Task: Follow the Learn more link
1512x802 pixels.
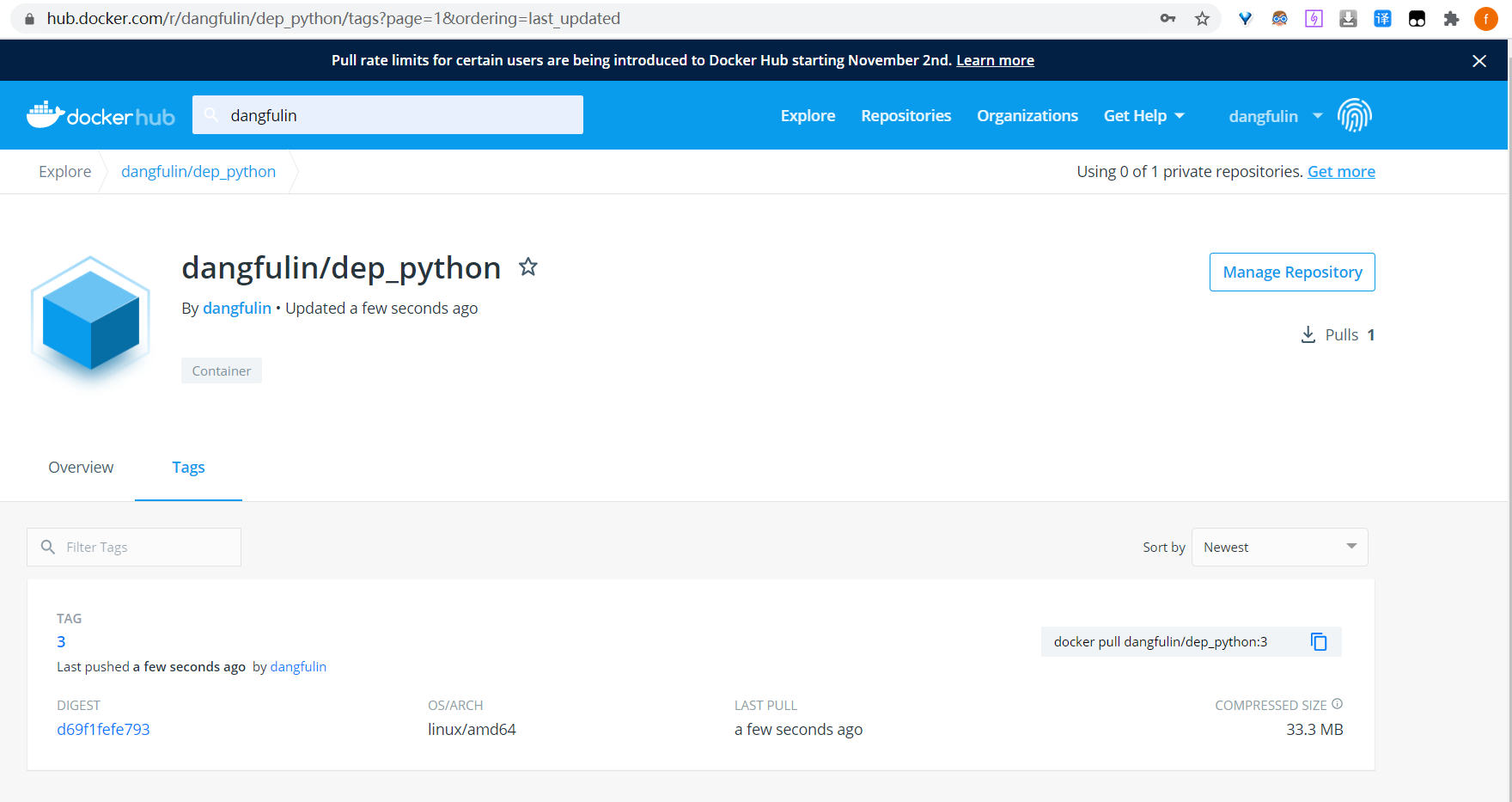Action: click(x=995, y=60)
